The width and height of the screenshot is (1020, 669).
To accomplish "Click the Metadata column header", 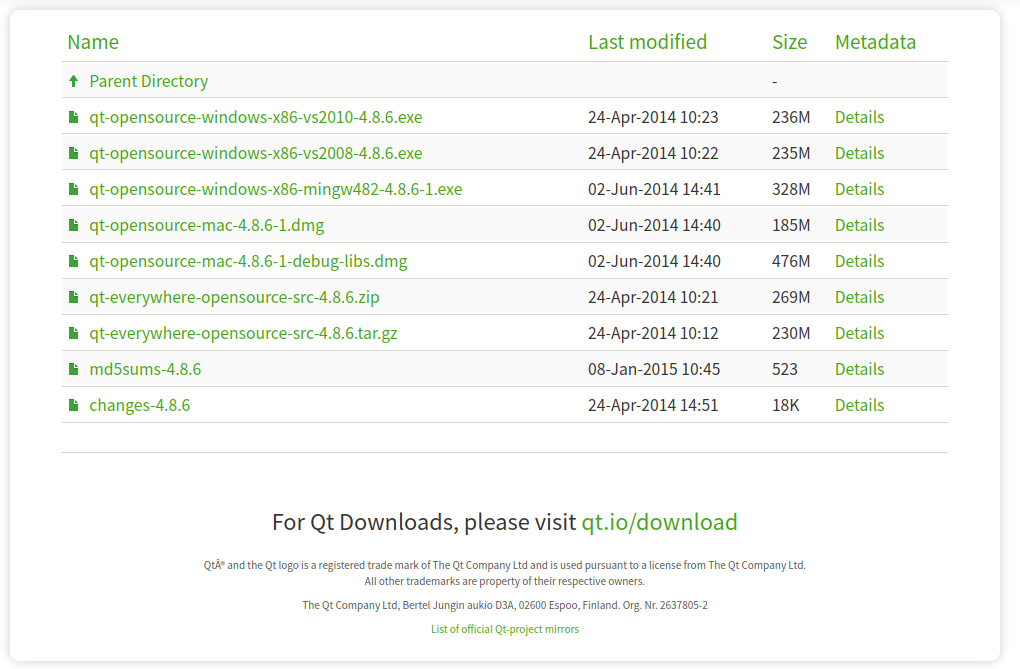I will point(875,42).
